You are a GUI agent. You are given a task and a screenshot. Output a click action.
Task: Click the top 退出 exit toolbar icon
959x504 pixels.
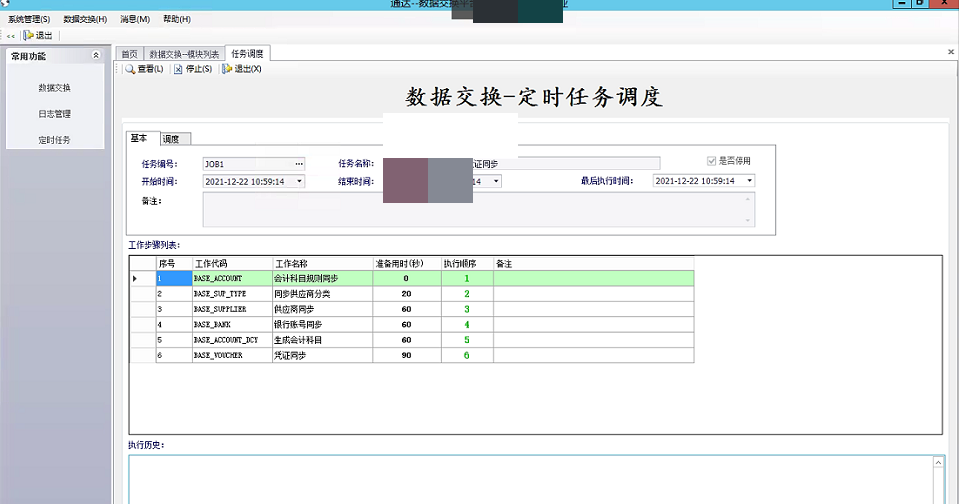29,35
